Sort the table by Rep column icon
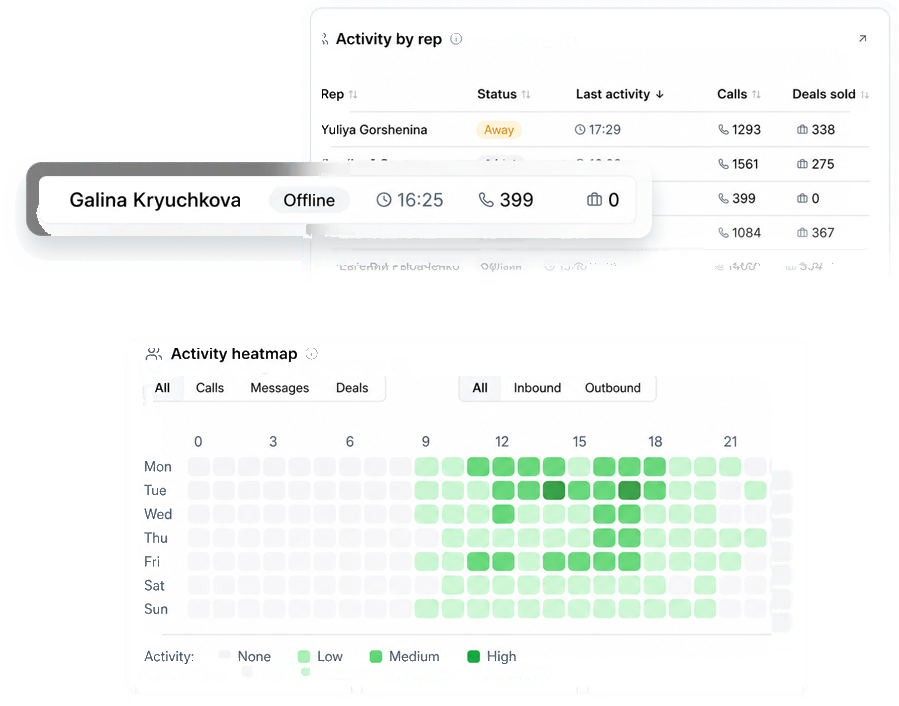The image size is (899, 706). 353,94
